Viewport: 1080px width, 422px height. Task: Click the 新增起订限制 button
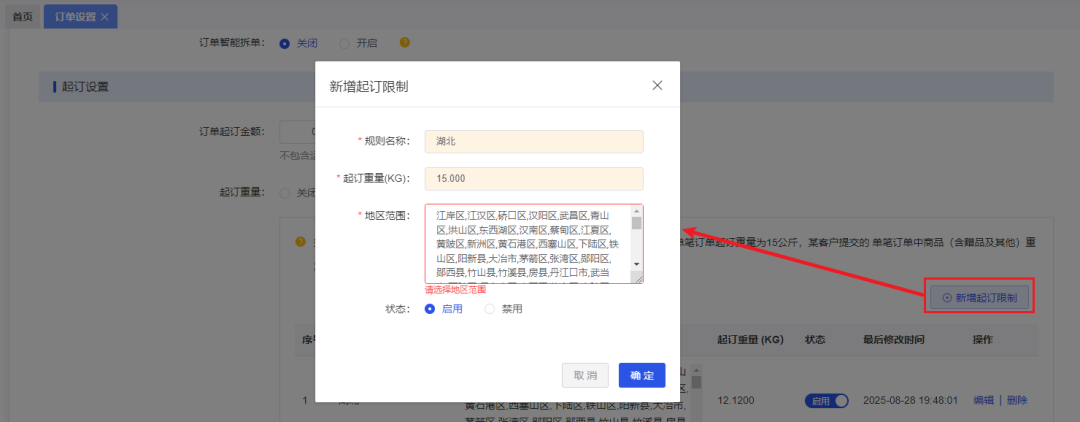point(978,297)
